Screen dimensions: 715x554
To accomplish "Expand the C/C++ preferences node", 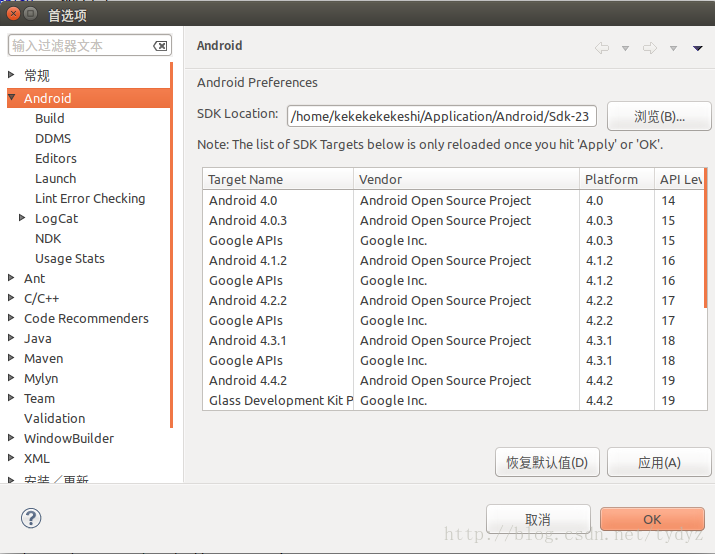I will [11, 298].
